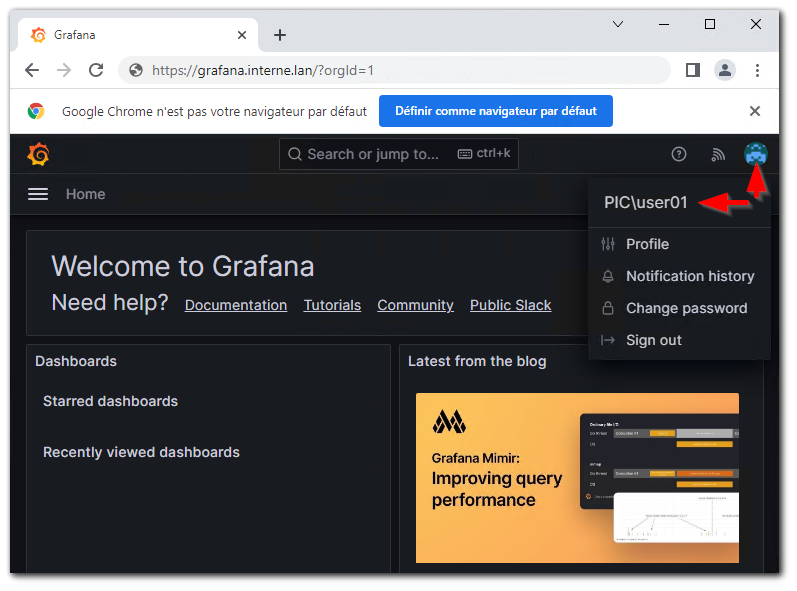797x591 pixels.
Task: Select Profile in user menu
Action: [679, 244]
